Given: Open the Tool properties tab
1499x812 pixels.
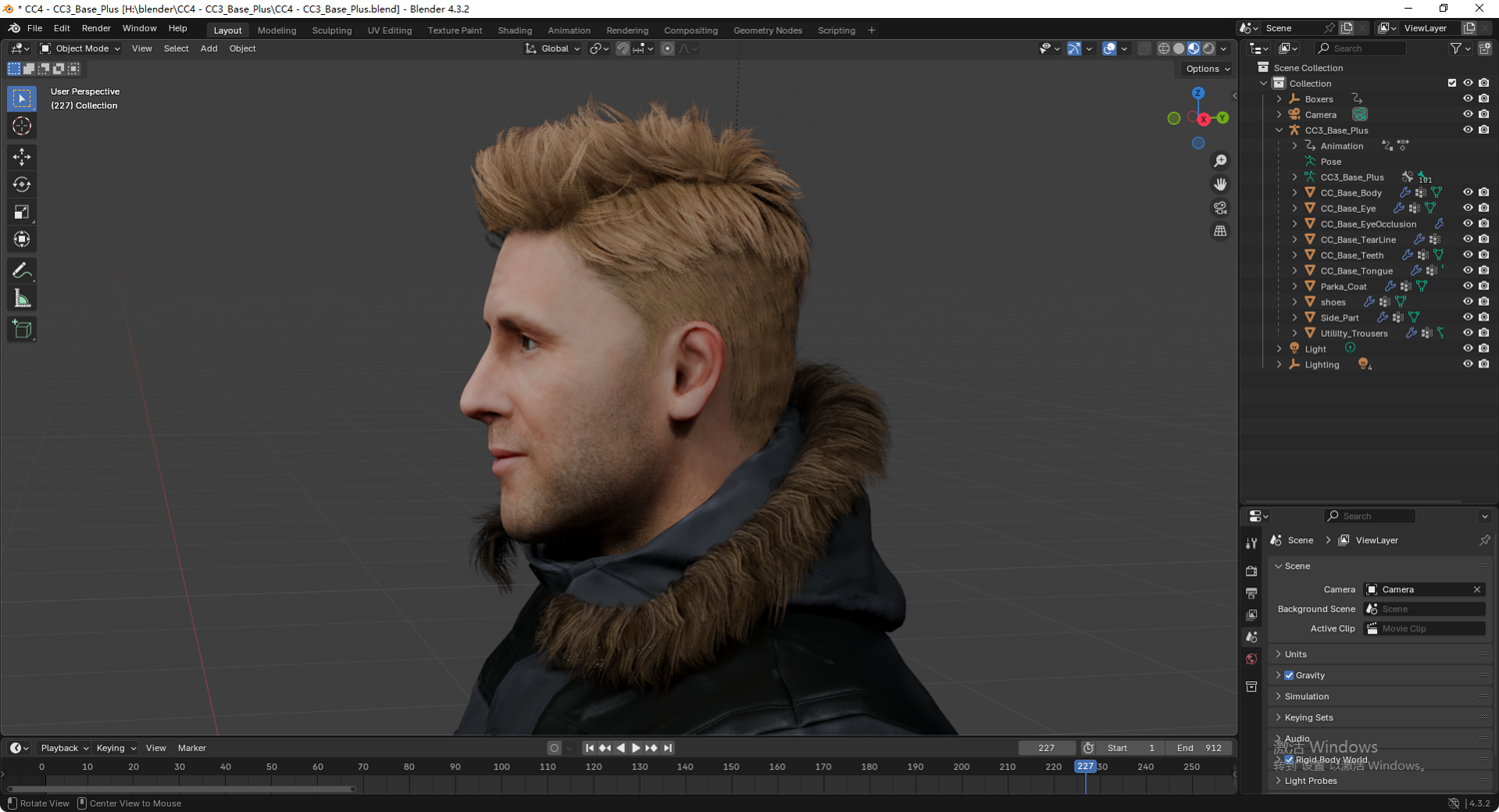Looking at the screenshot, I should click(x=1251, y=543).
